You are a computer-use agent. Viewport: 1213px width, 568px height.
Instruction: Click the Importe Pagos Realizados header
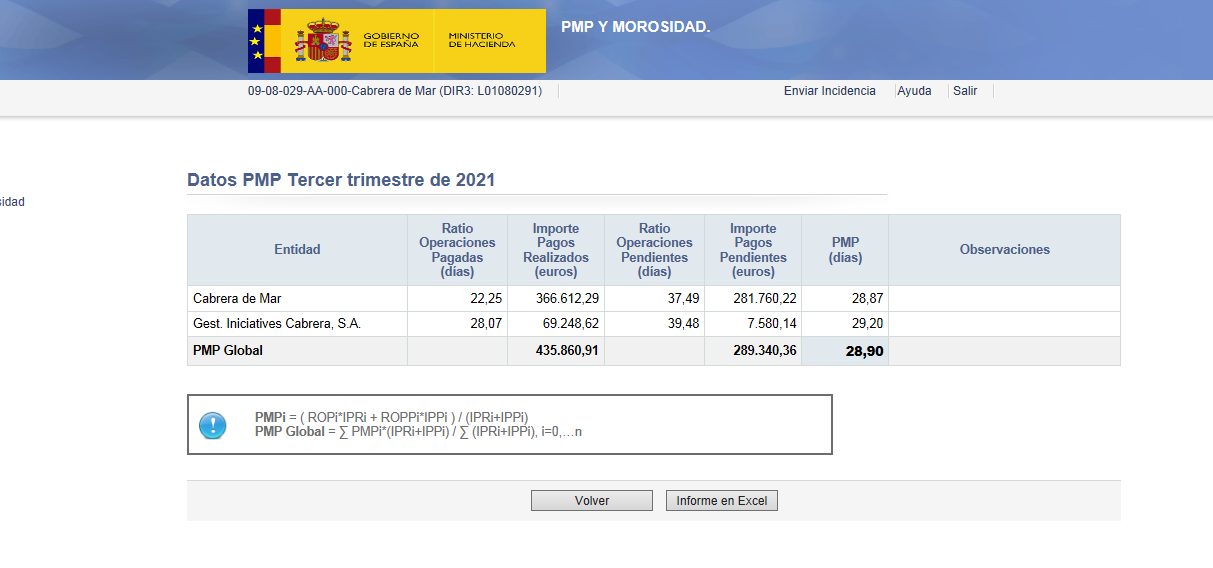556,250
